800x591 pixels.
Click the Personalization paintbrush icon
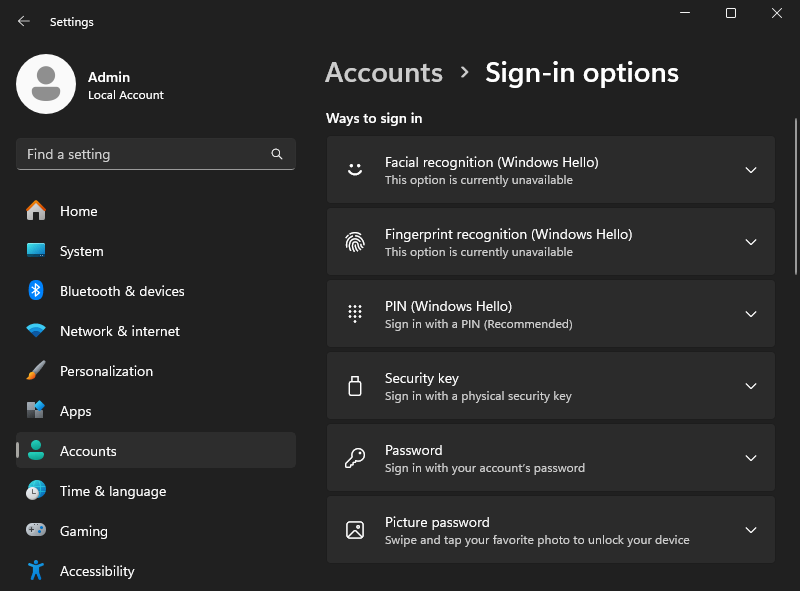pos(36,371)
